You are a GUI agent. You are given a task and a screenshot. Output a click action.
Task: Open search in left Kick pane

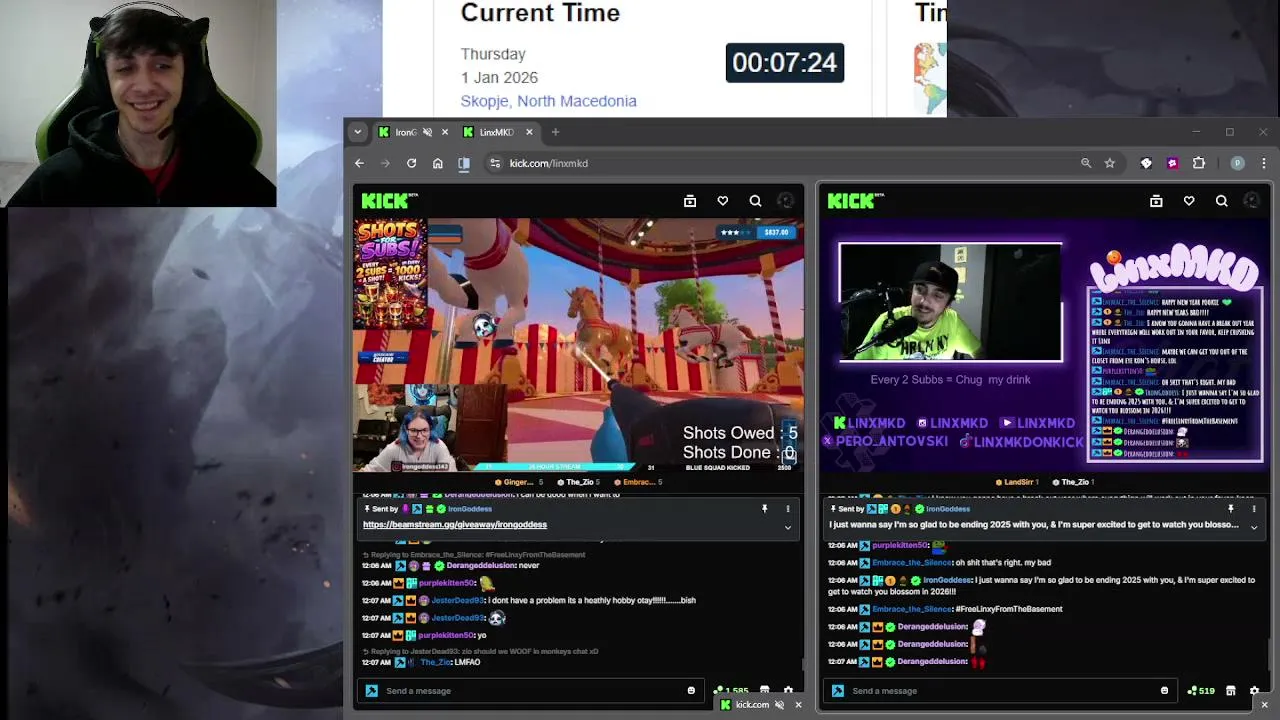click(x=755, y=201)
